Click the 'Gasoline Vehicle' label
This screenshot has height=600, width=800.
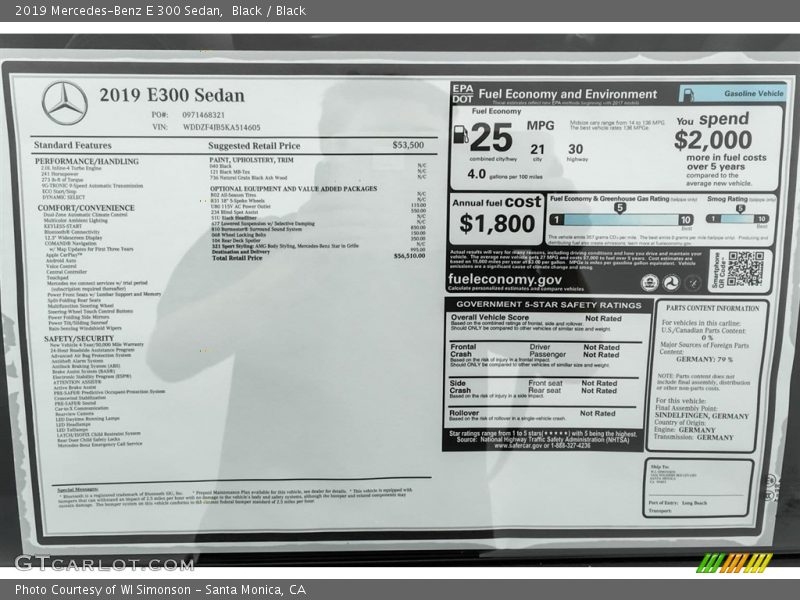754,93
